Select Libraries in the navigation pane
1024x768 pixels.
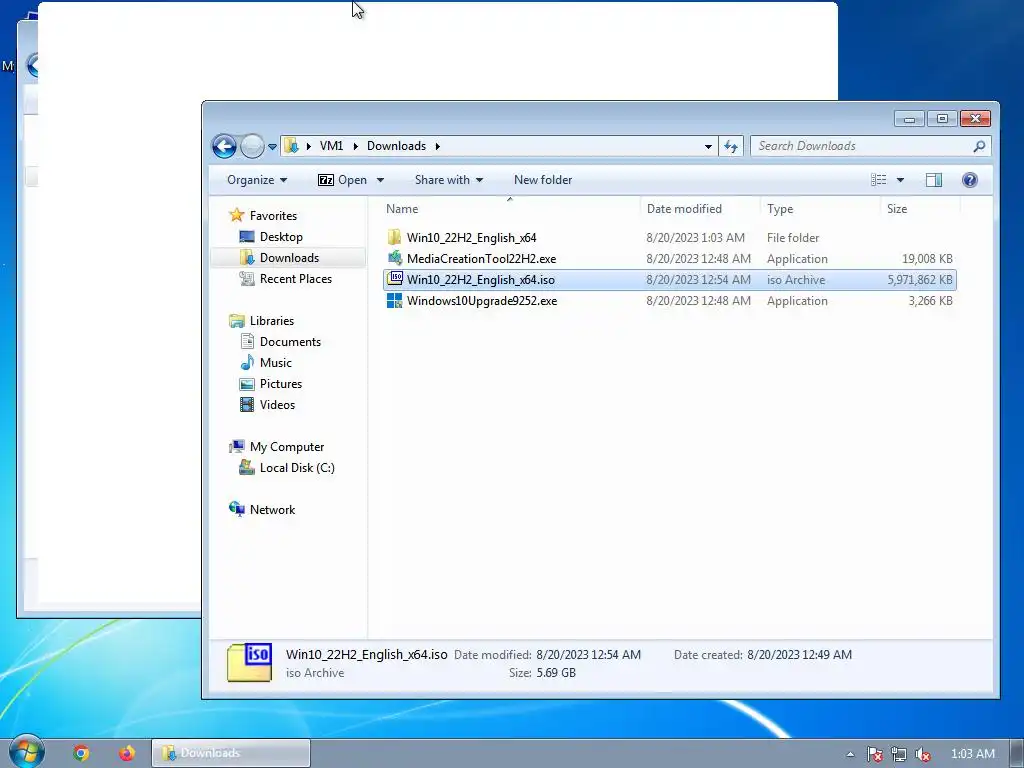272,321
